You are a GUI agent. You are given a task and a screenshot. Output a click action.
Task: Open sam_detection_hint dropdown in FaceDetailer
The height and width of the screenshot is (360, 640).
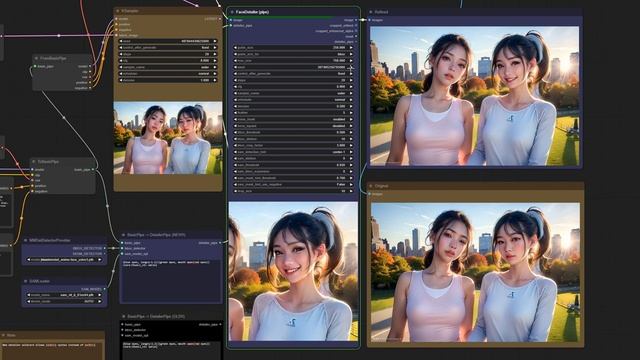tap(293, 152)
